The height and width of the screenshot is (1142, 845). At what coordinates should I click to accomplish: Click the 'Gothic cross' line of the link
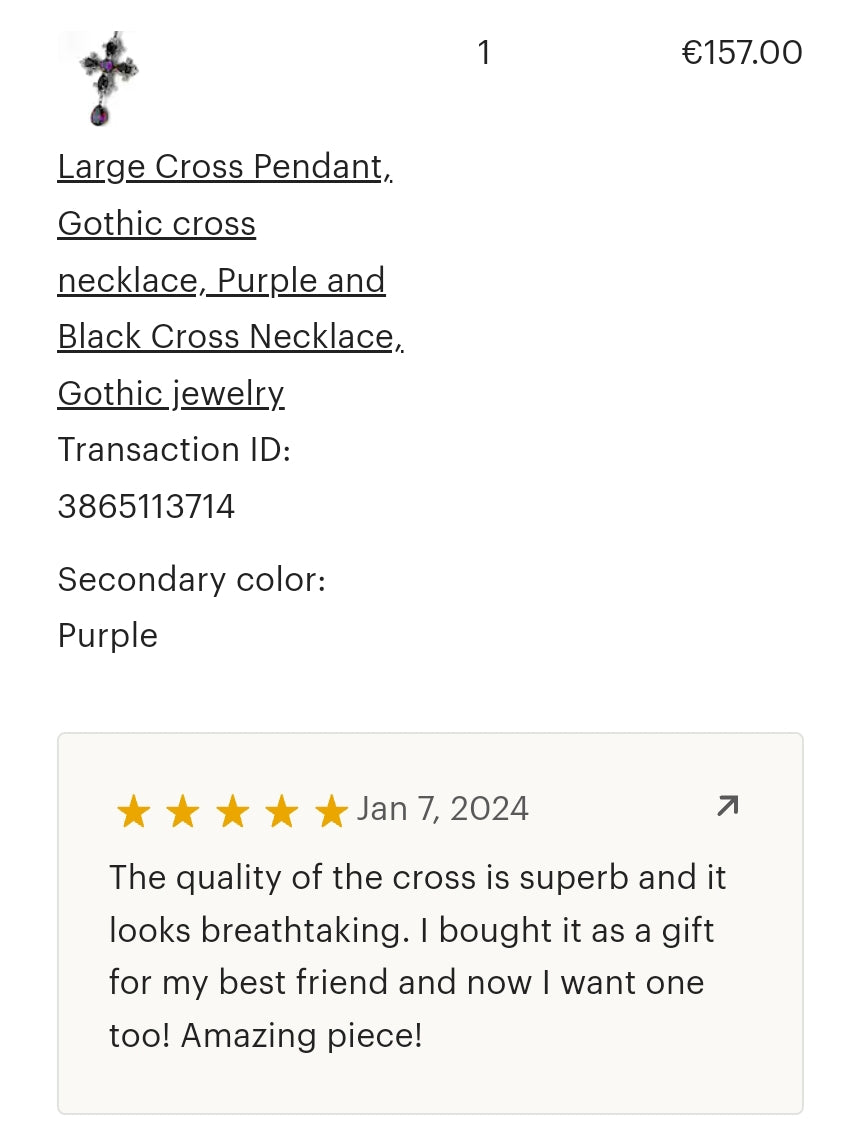[x=157, y=224]
